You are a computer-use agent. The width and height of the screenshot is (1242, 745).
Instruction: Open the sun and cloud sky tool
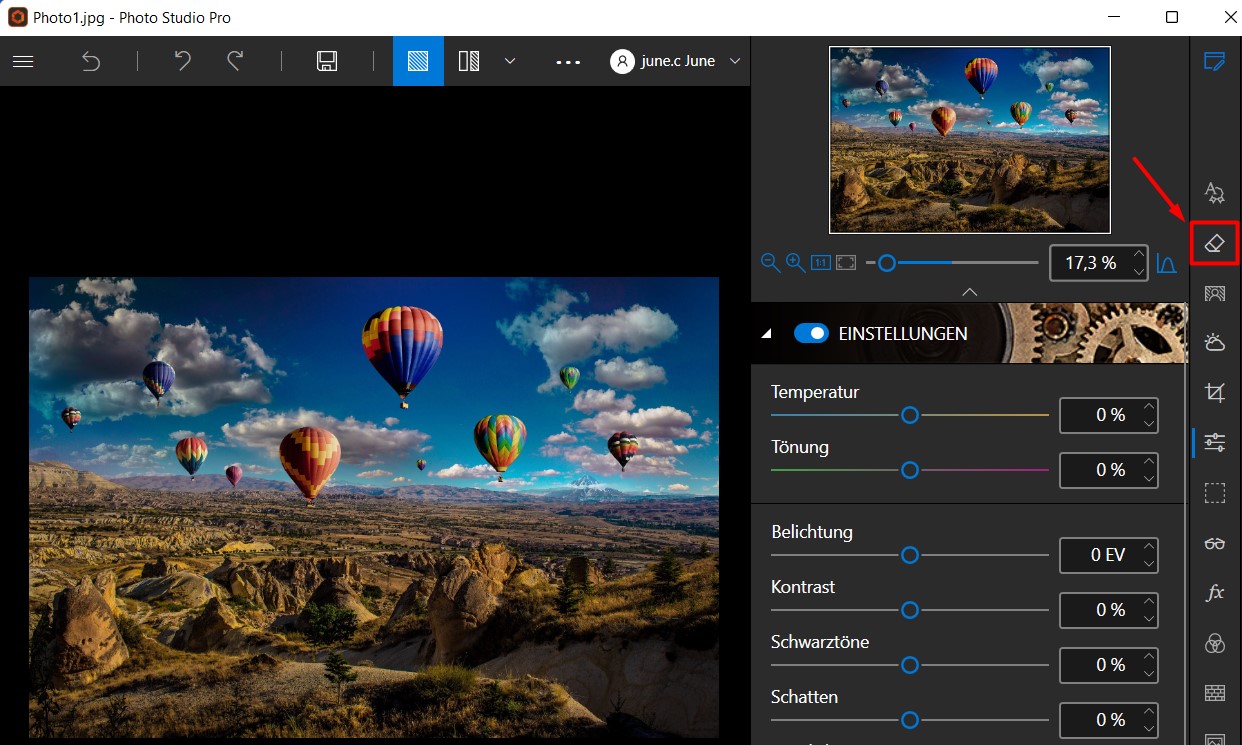pyautogui.click(x=1215, y=343)
